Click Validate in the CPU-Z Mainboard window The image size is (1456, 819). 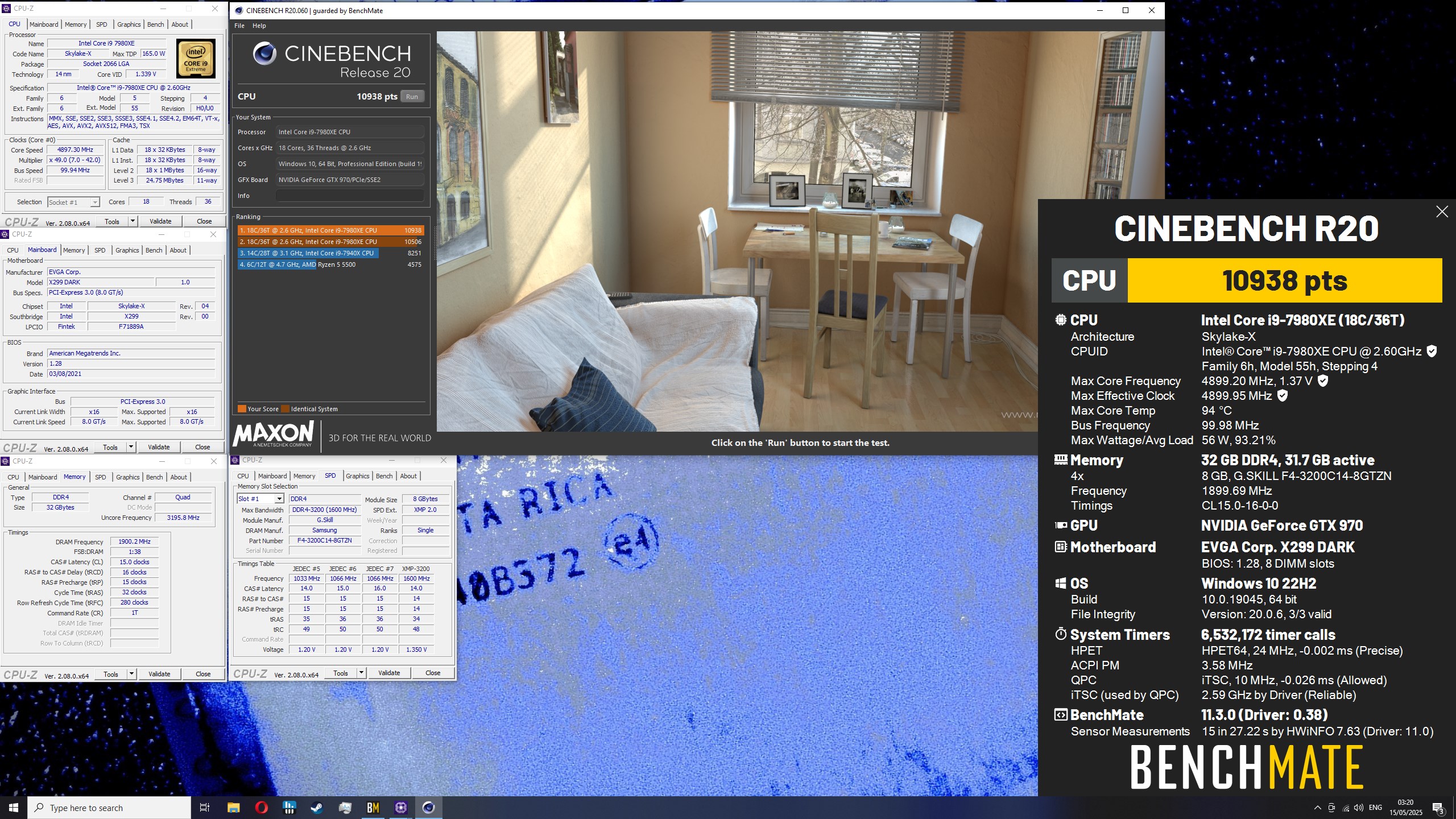tap(159, 447)
